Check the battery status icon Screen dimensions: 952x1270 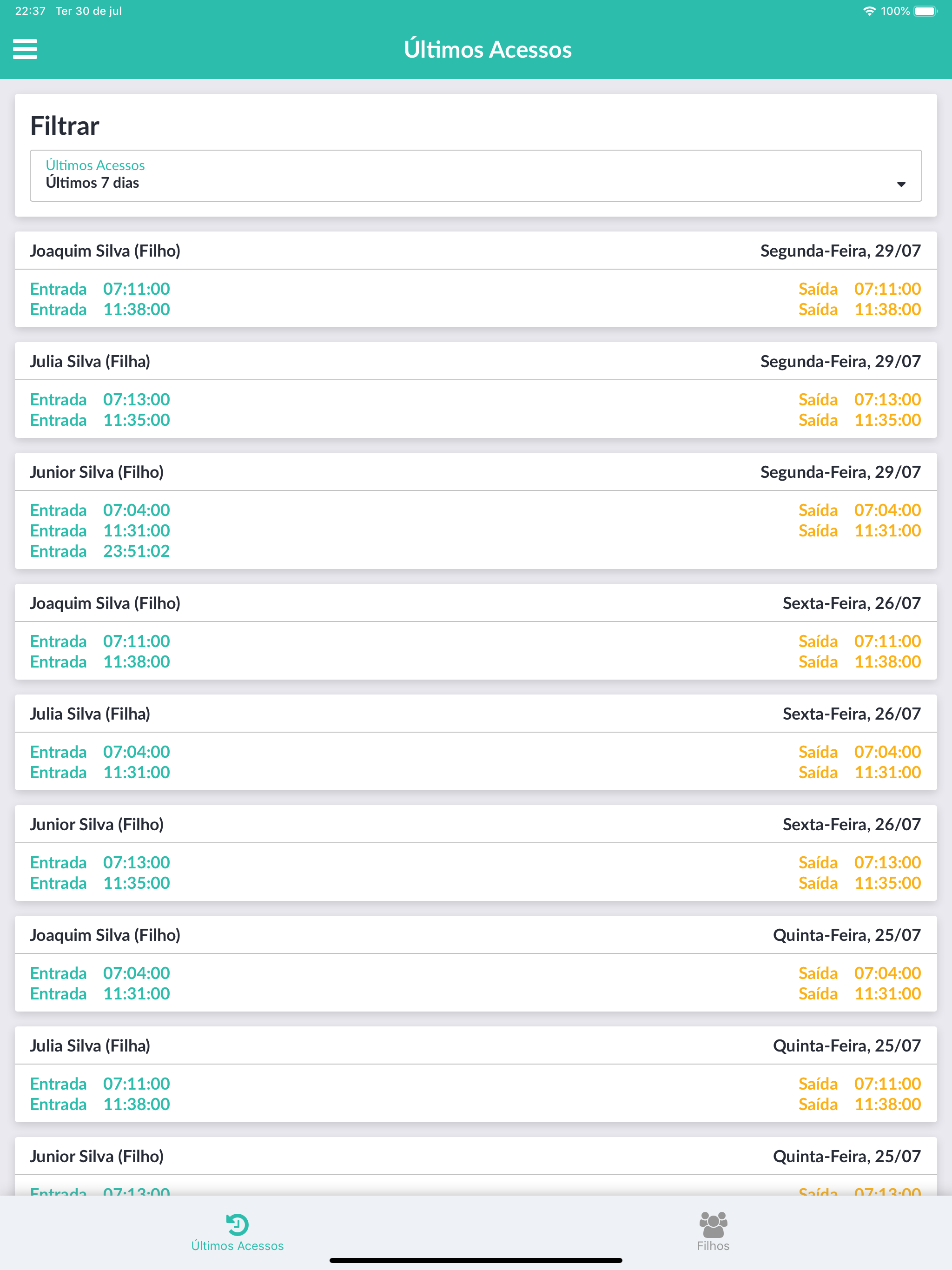tap(925, 11)
